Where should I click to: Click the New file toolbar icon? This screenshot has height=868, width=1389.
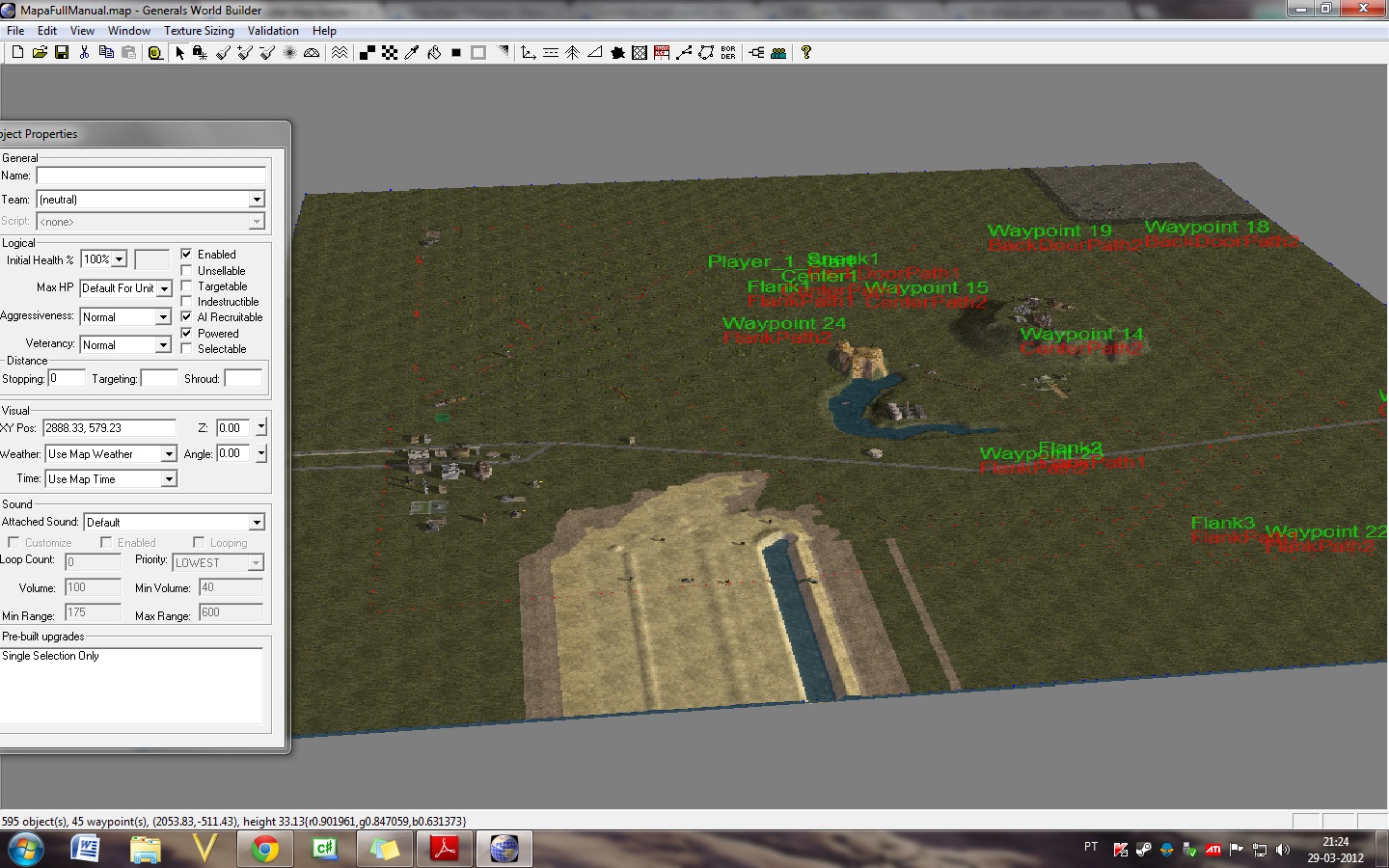coord(17,53)
